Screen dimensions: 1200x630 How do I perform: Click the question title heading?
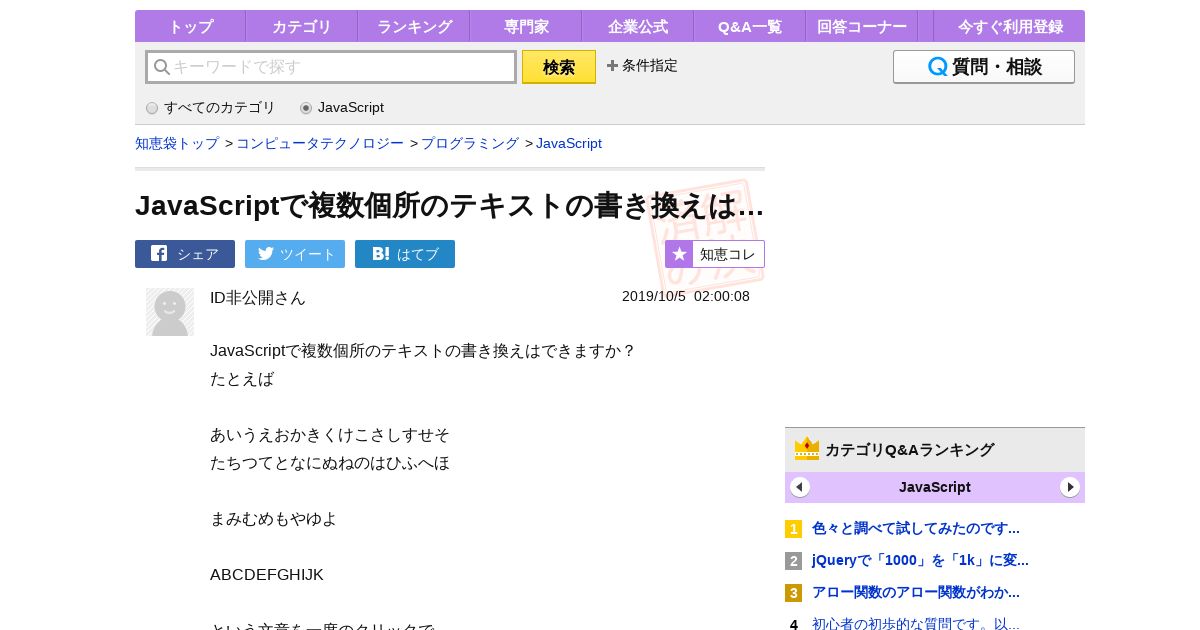pyautogui.click(x=450, y=206)
